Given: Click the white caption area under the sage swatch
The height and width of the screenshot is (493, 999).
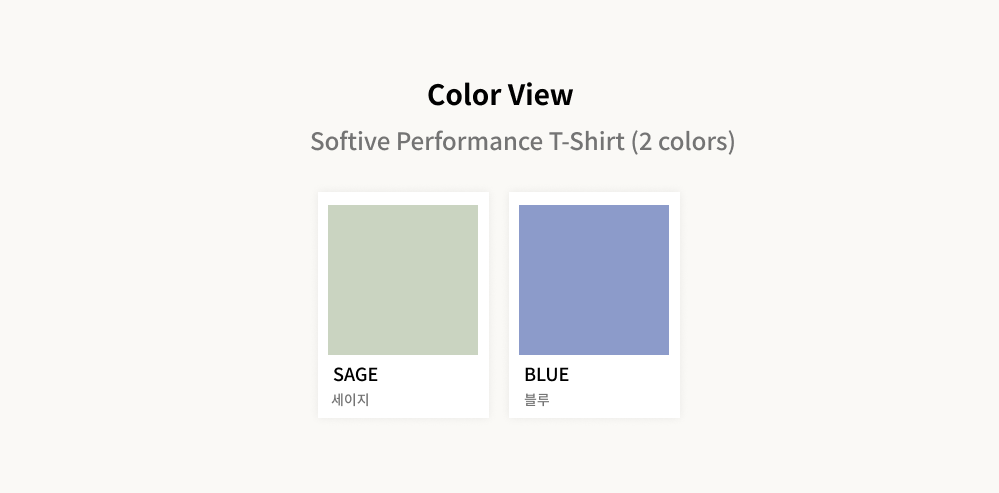Looking at the screenshot, I should coord(432,388).
